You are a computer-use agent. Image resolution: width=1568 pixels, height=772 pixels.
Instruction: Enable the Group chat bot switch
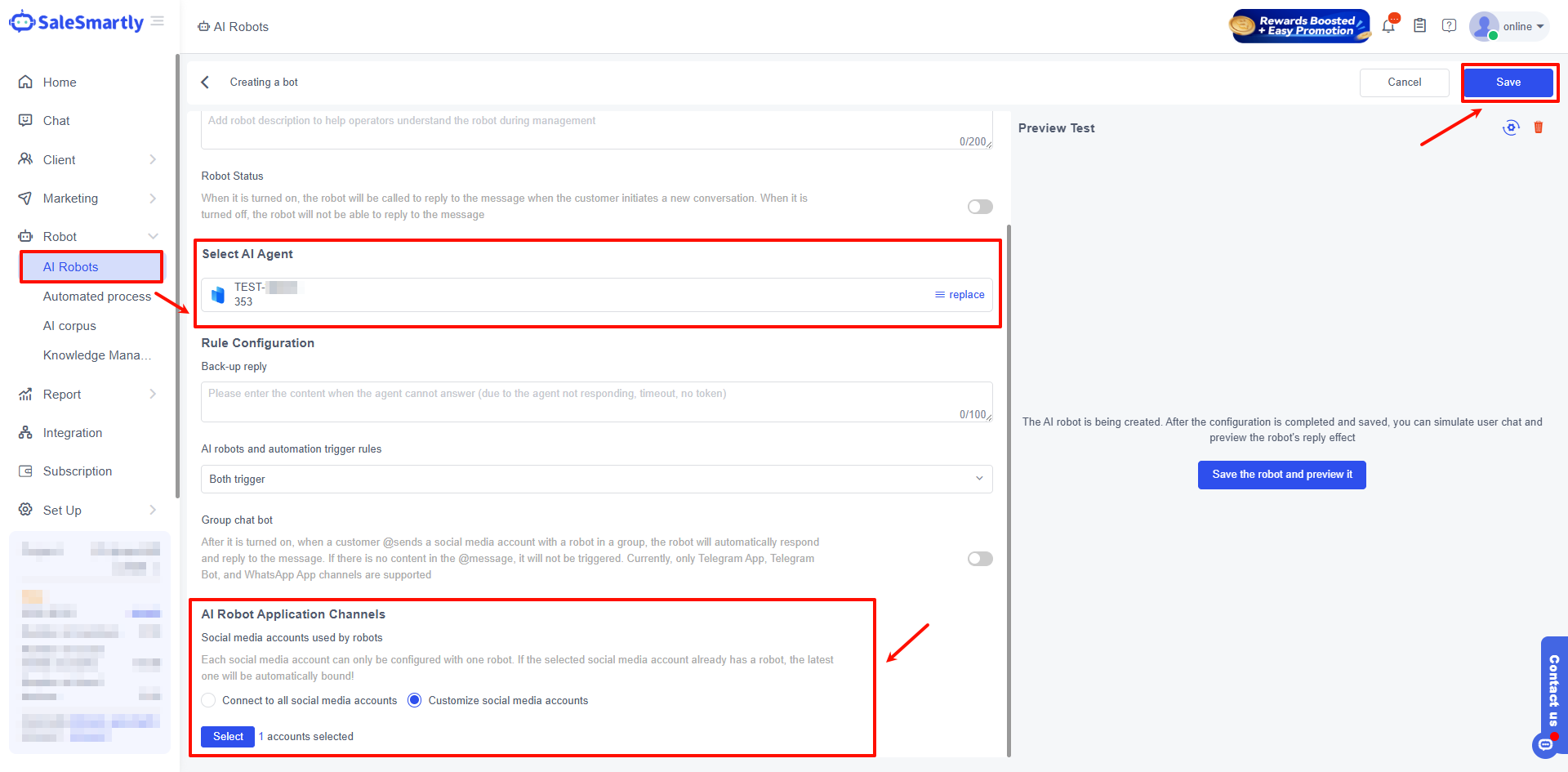pos(980,559)
